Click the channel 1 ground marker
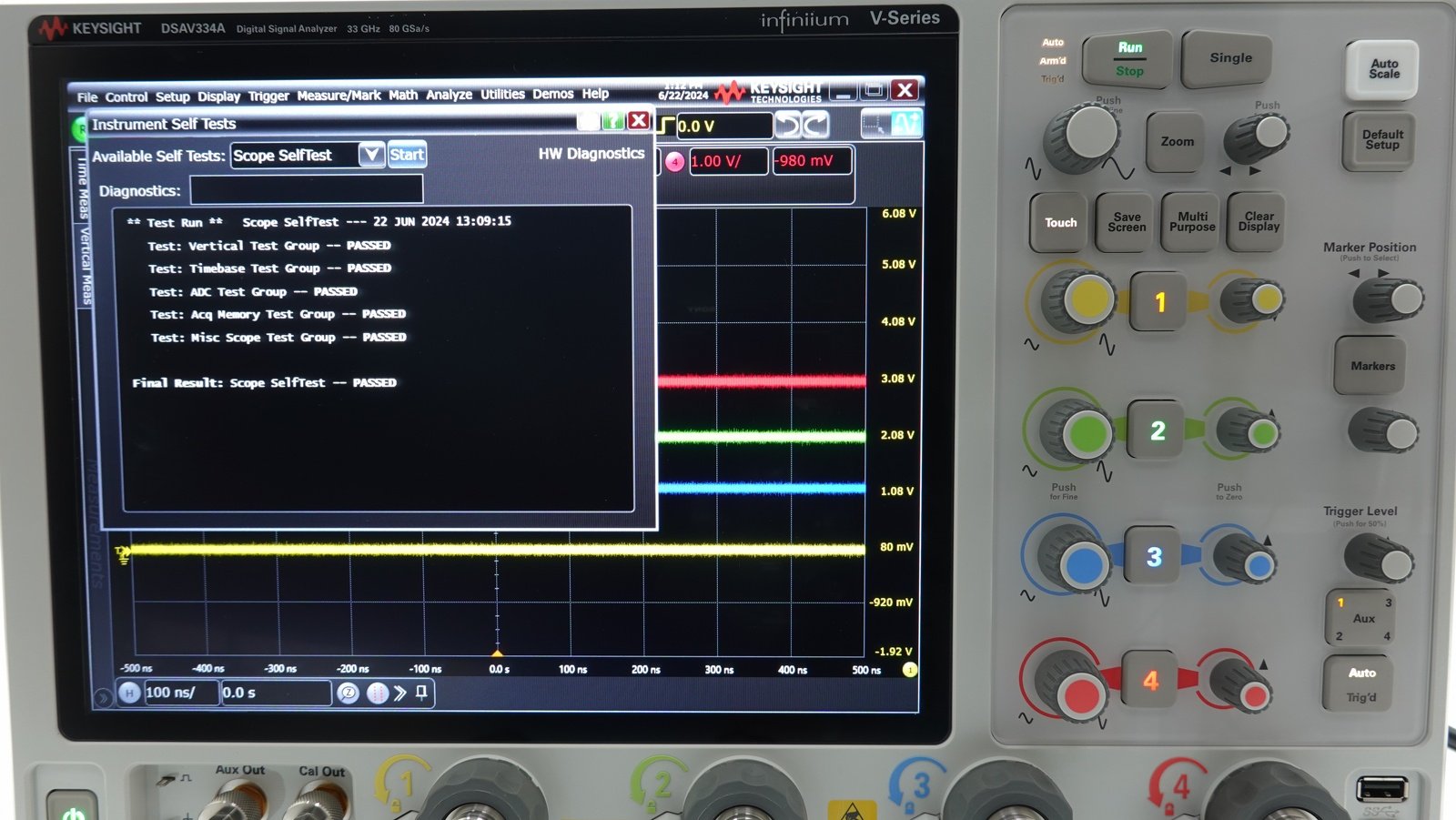The width and height of the screenshot is (1456, 820). coord(122,552)
